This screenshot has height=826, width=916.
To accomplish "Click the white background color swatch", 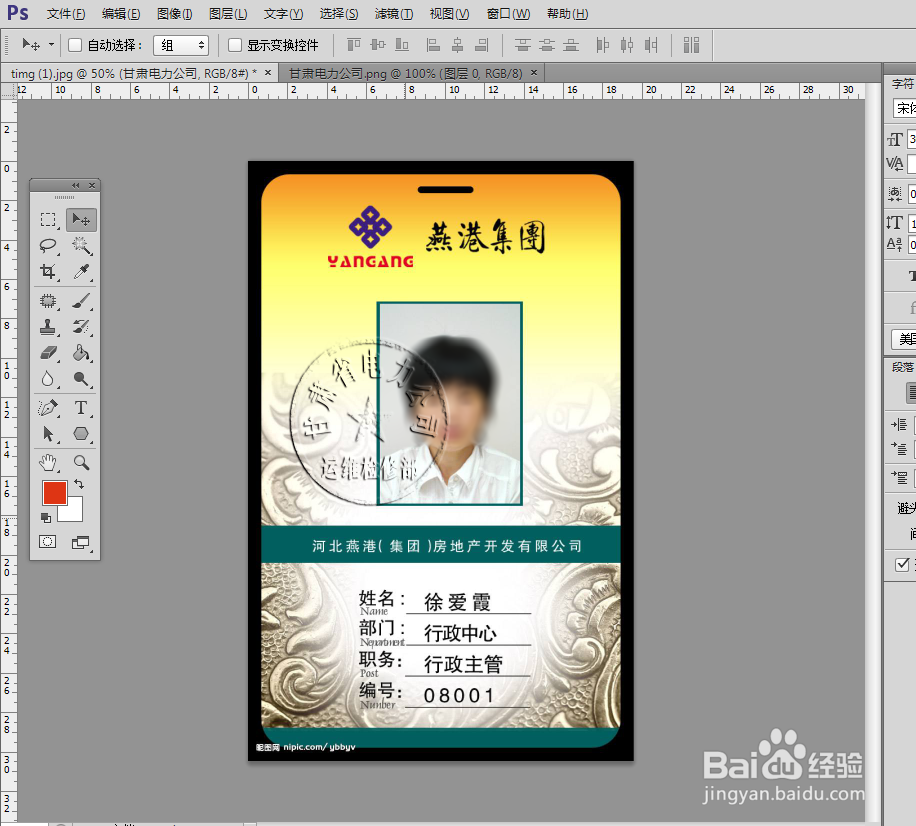I will click(75, 512).
